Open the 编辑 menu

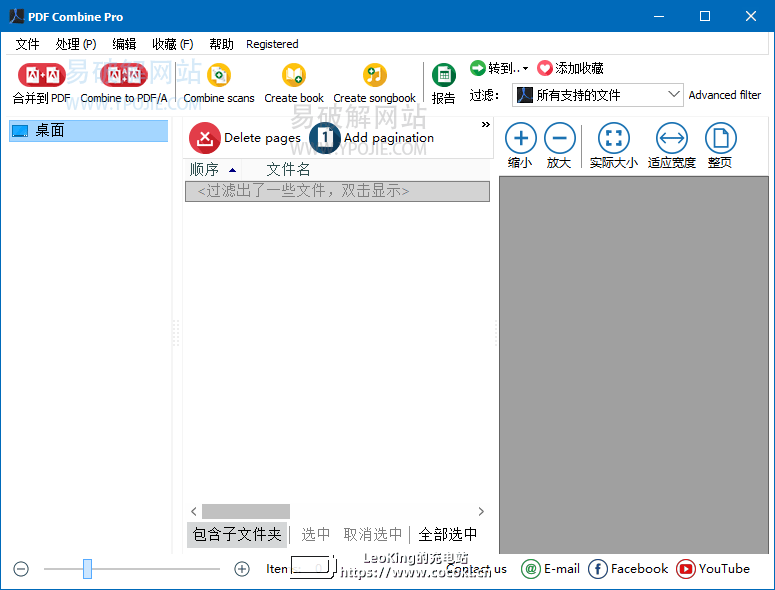tap(124, 44)
